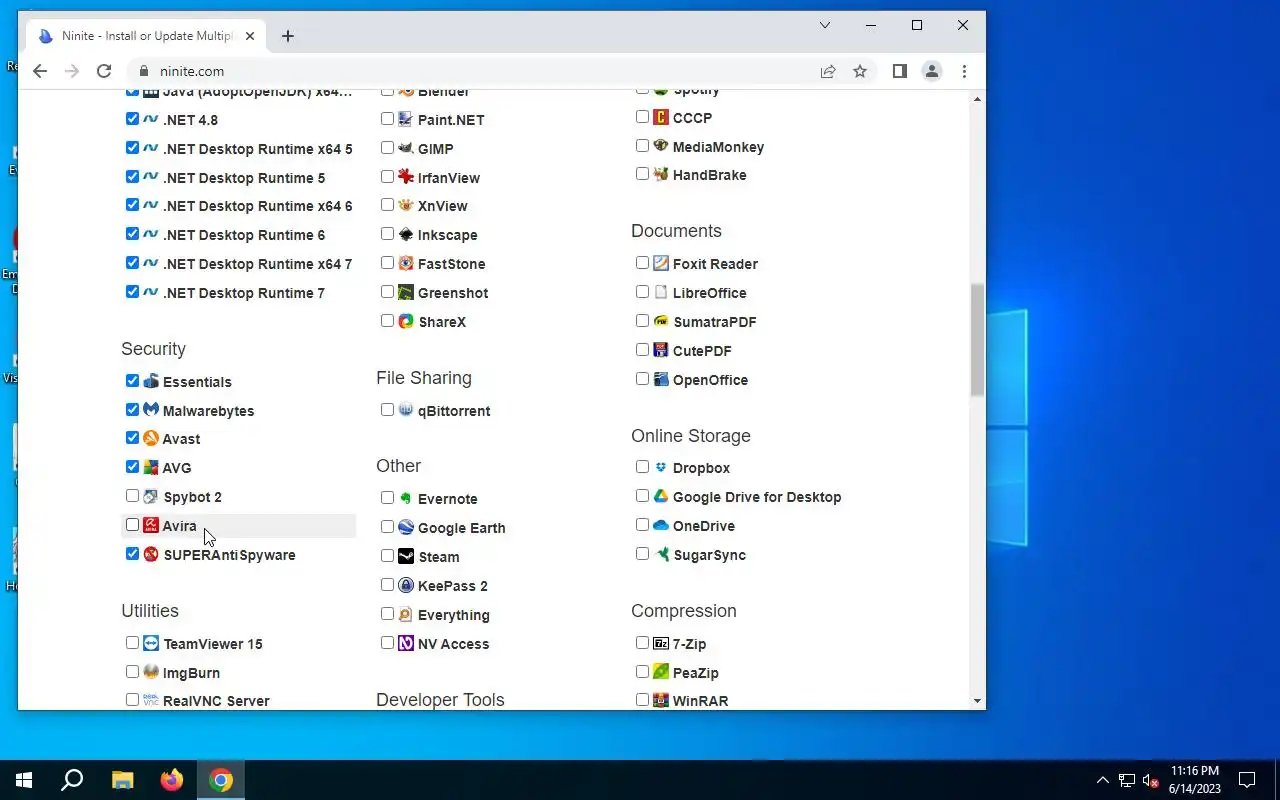The width and height of the screenshot is (1280, 800).
Task: Click the ImgBurn icon
Action: (x=151, y=672)
